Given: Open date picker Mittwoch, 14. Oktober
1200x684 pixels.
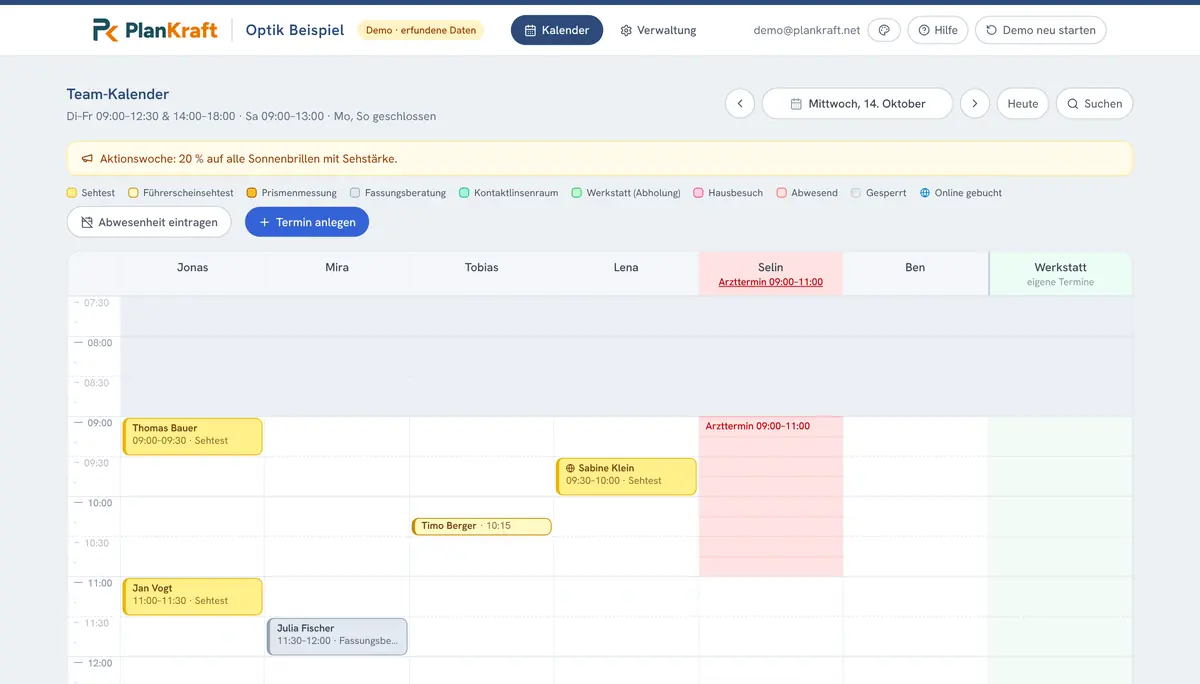Looking at the screenshot, I should [857, 103].
